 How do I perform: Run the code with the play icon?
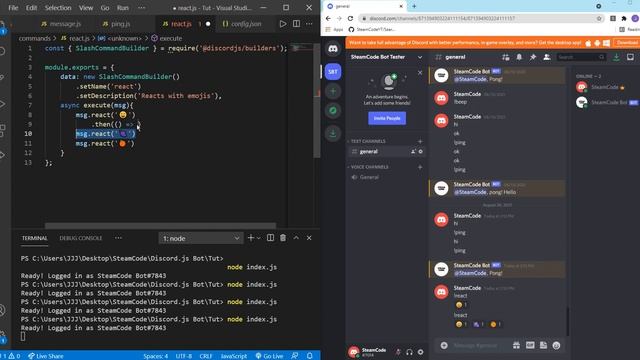click(282, 24)
